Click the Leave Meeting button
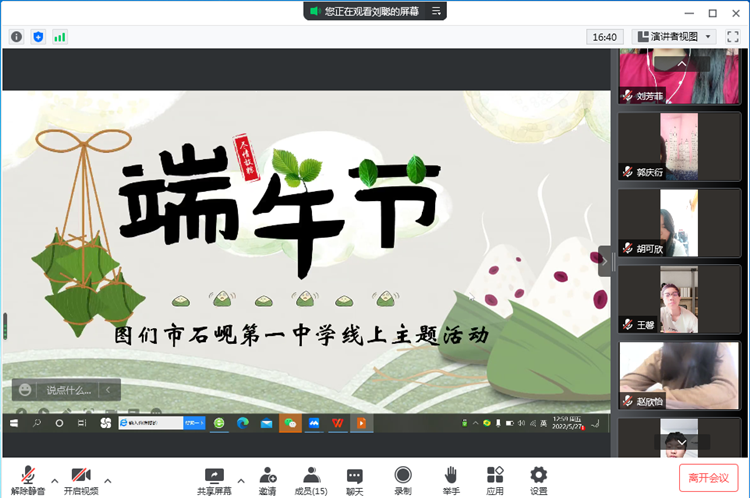This screenshot has height=498, width=750. (708, 477)
